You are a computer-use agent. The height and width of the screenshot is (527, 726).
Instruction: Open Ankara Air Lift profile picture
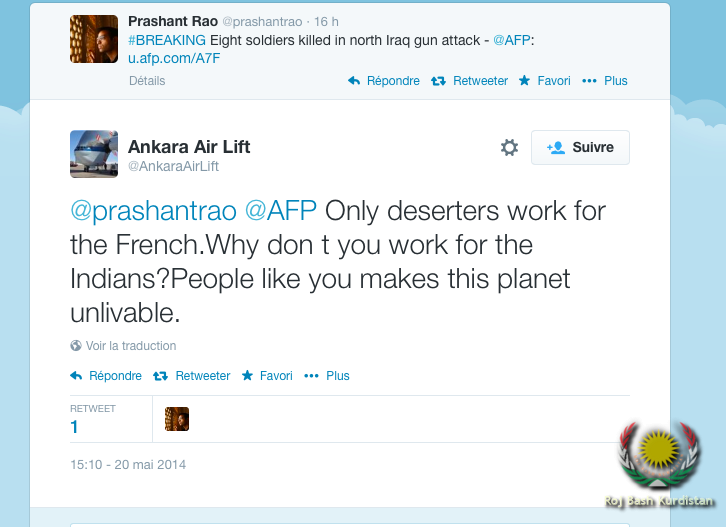(x=94, y=154)
